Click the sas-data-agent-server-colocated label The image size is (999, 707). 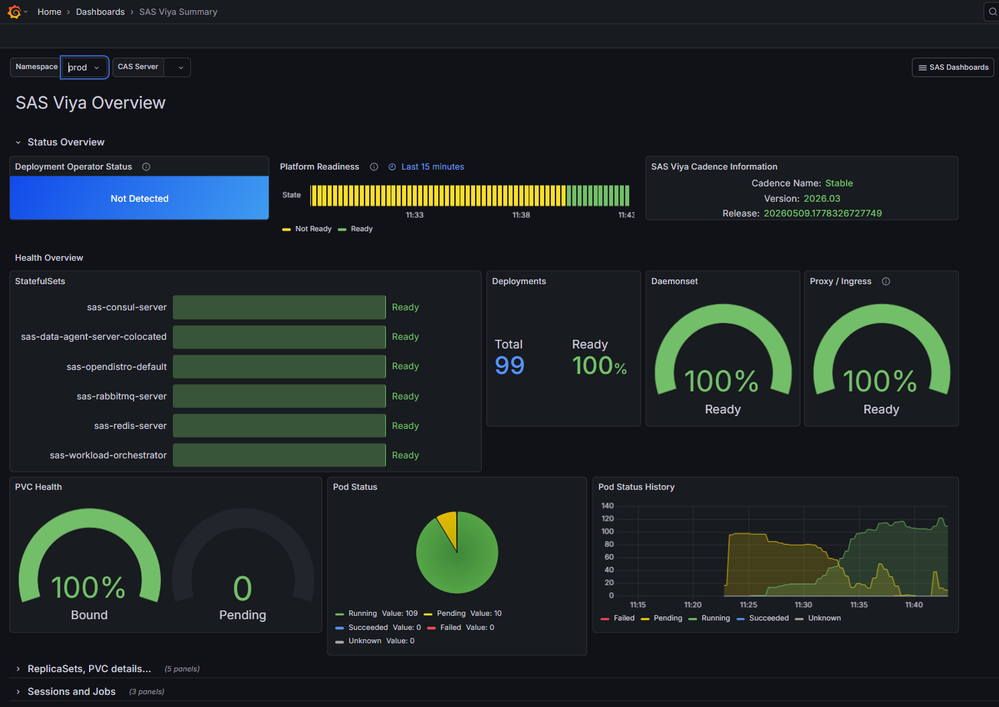(94, 337)
